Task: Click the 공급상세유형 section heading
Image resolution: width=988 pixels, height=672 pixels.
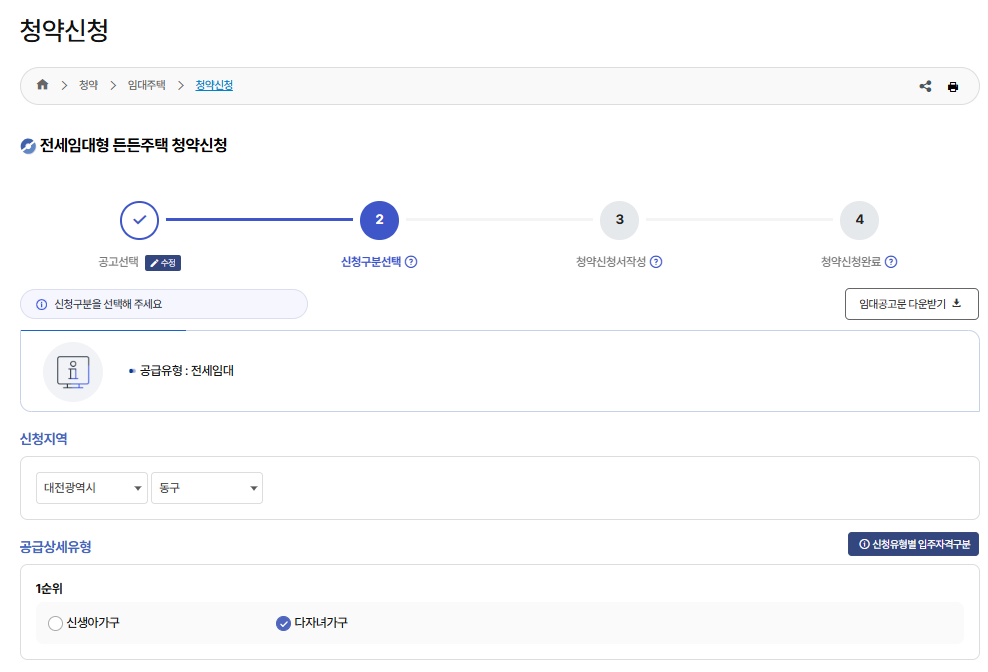Action: click(x=55, y=547)
